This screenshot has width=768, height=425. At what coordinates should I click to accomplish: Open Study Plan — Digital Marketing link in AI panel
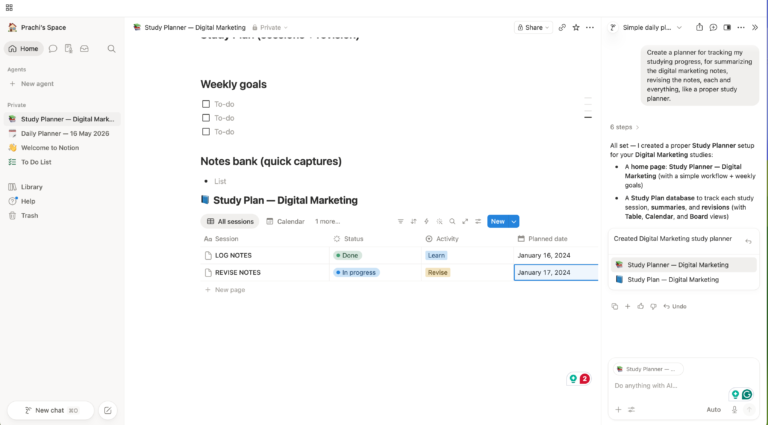[x=684, y=280]
